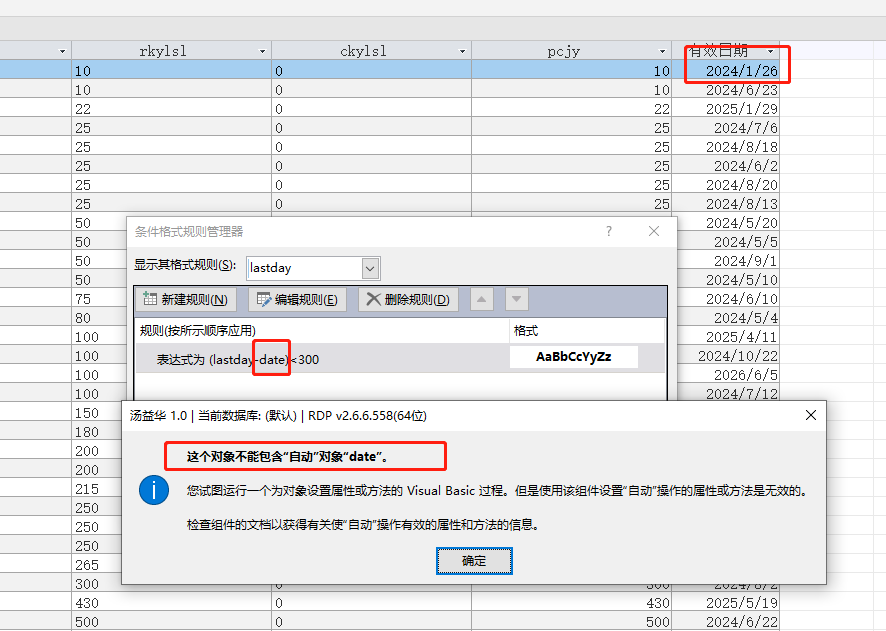
Task: Close the 条件格式规则管理器 dialog
Action: 654,231
